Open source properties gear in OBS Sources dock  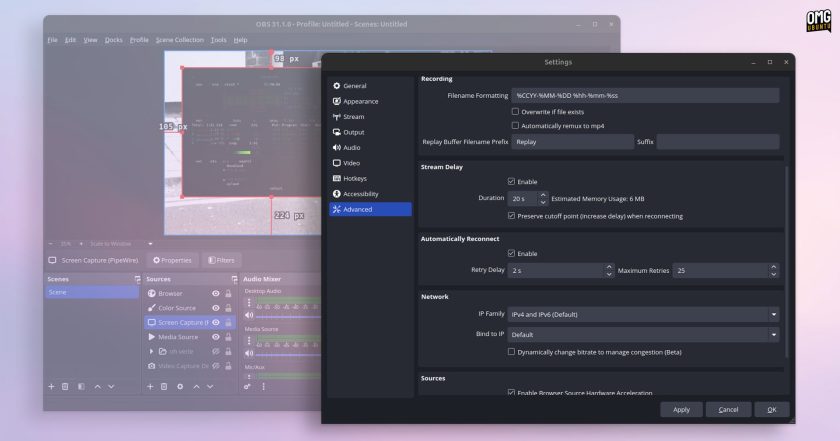coord(180,386)
